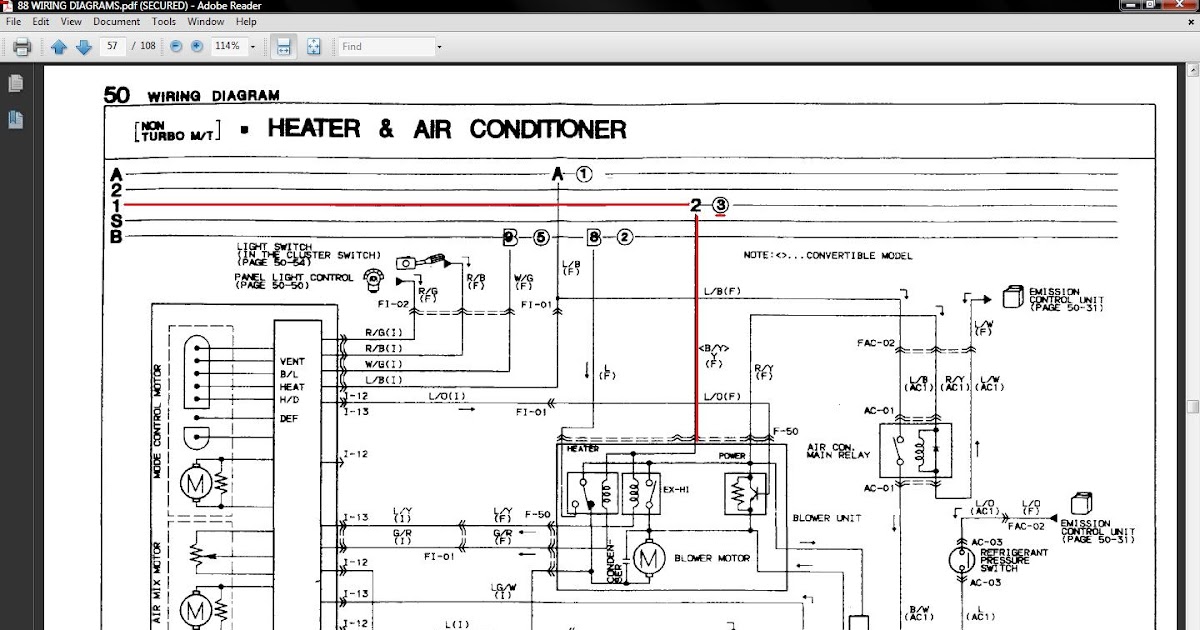Image resolution: width=1200 pixels, height=630 pixels.
Task: Close the document with the small x
Action: point(1192,21)
